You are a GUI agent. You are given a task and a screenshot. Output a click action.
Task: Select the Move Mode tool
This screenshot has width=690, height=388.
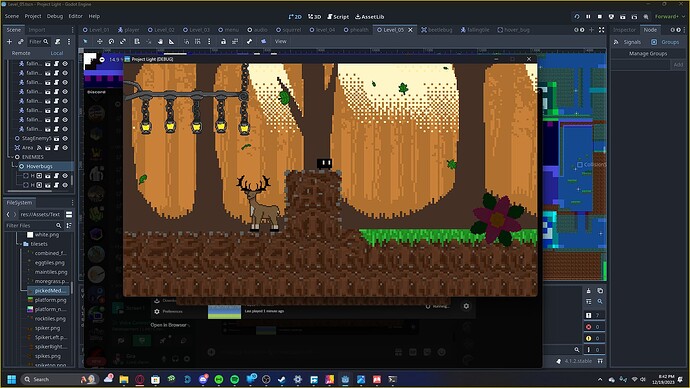point(99,41)
